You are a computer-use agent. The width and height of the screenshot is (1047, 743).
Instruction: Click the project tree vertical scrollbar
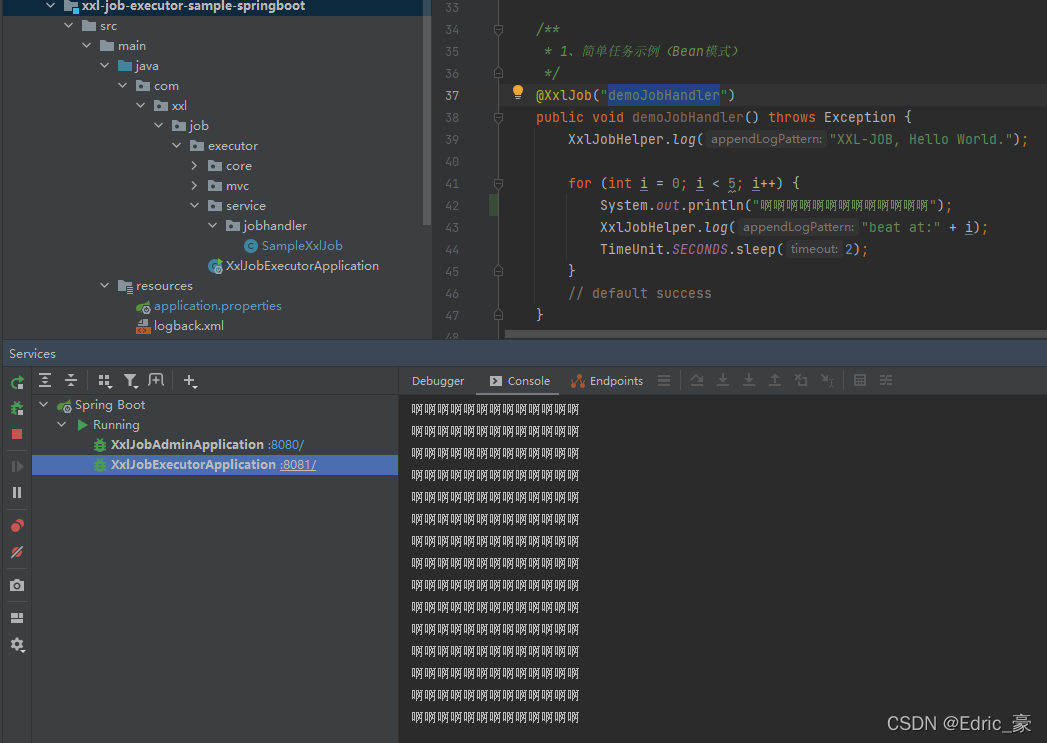[x=427, y=112]
